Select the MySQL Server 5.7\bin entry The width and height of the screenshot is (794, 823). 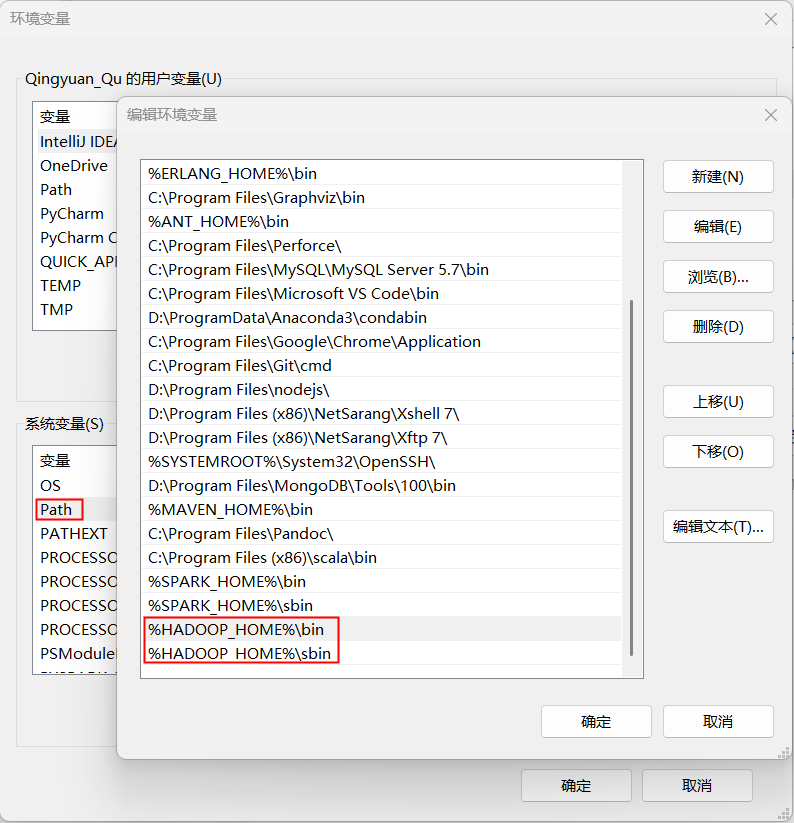click(x=381, y=269)
